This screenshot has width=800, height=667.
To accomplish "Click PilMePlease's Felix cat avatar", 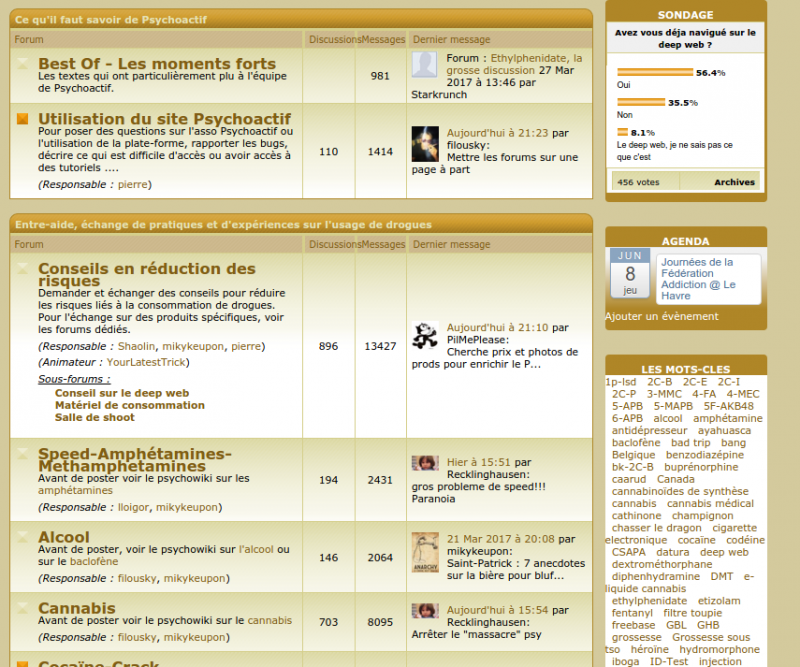I will click(x=424, y=335).
